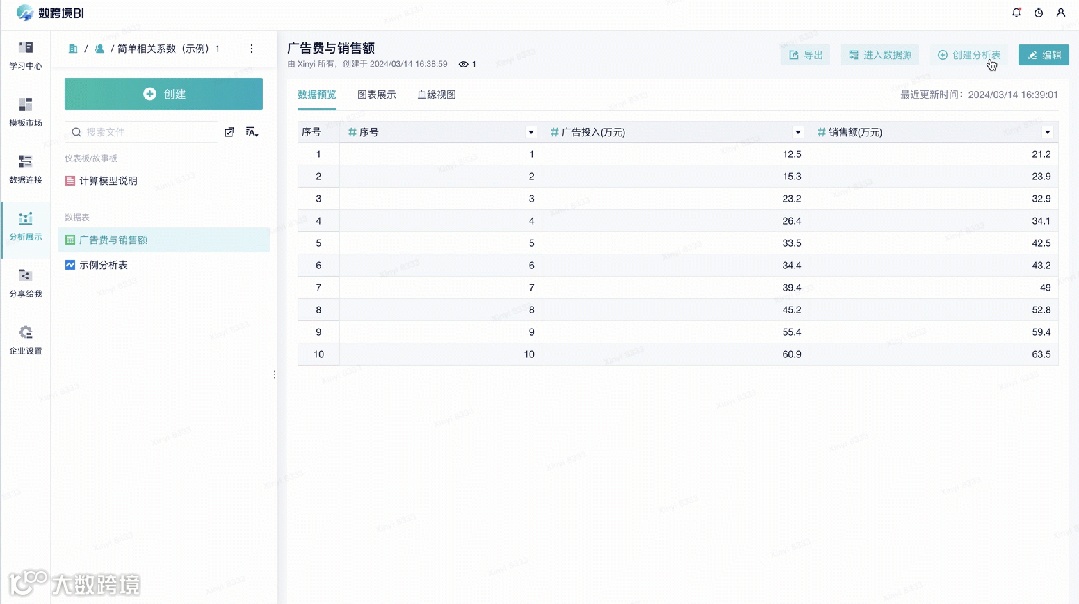
Task: Open the 销售额(万元) column dropdown
Action: [1046, 131]
